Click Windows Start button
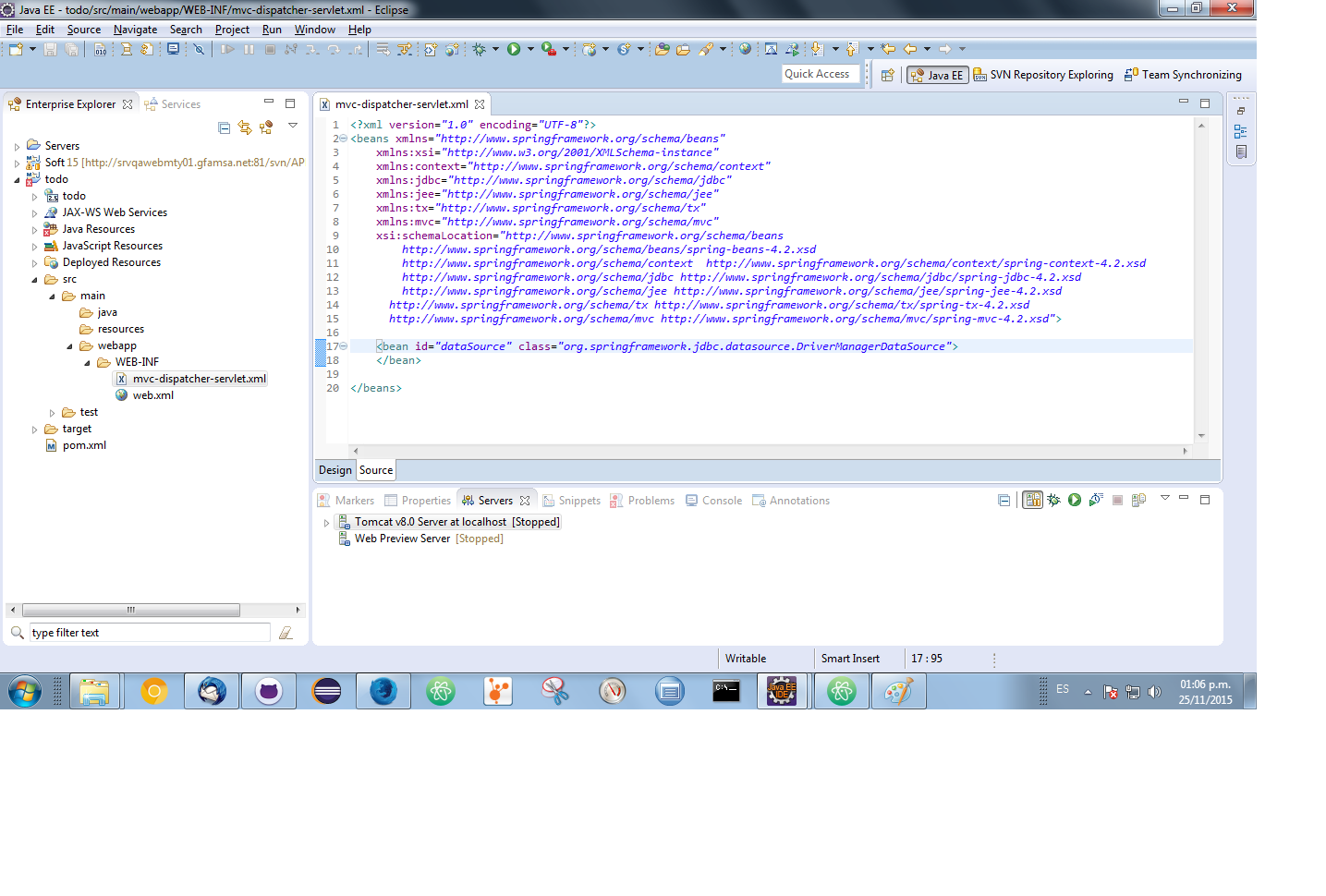The width and height of the screenshot is (1326, 896). coord(25,691)
